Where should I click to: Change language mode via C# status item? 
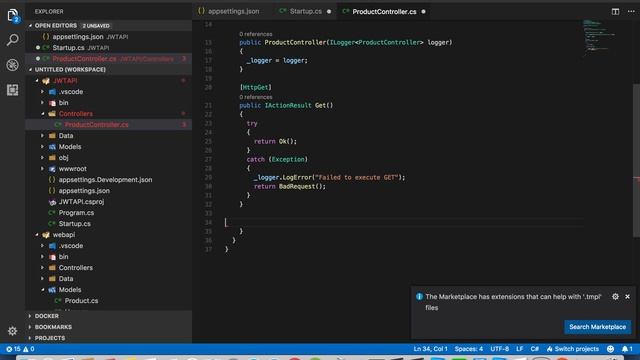[534, 349]
